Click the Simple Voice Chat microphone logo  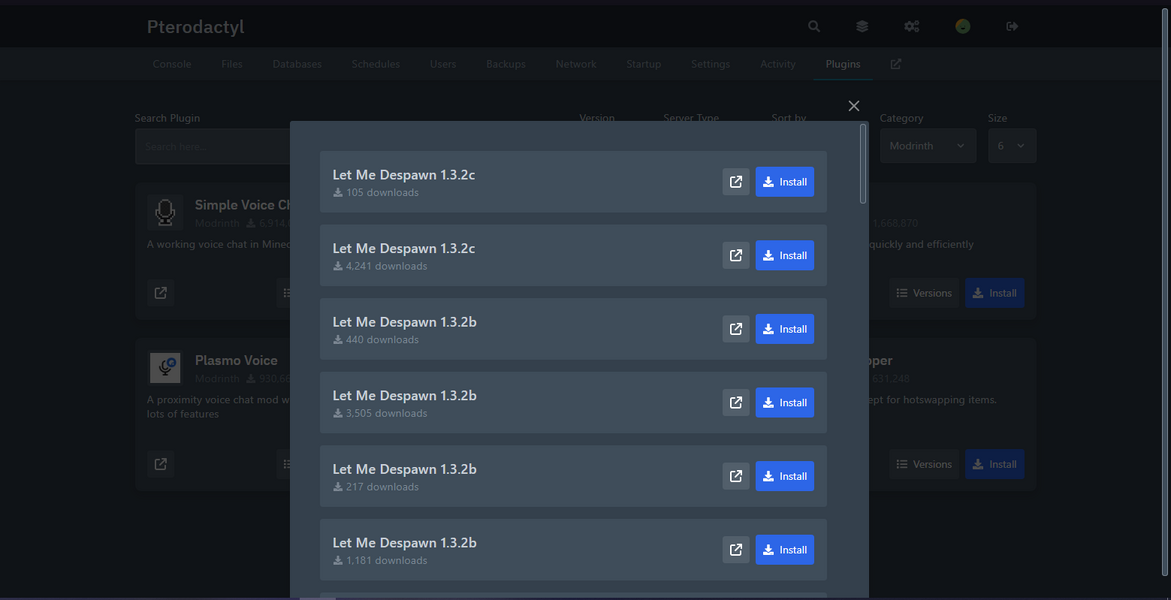click(x=165, y=211)
